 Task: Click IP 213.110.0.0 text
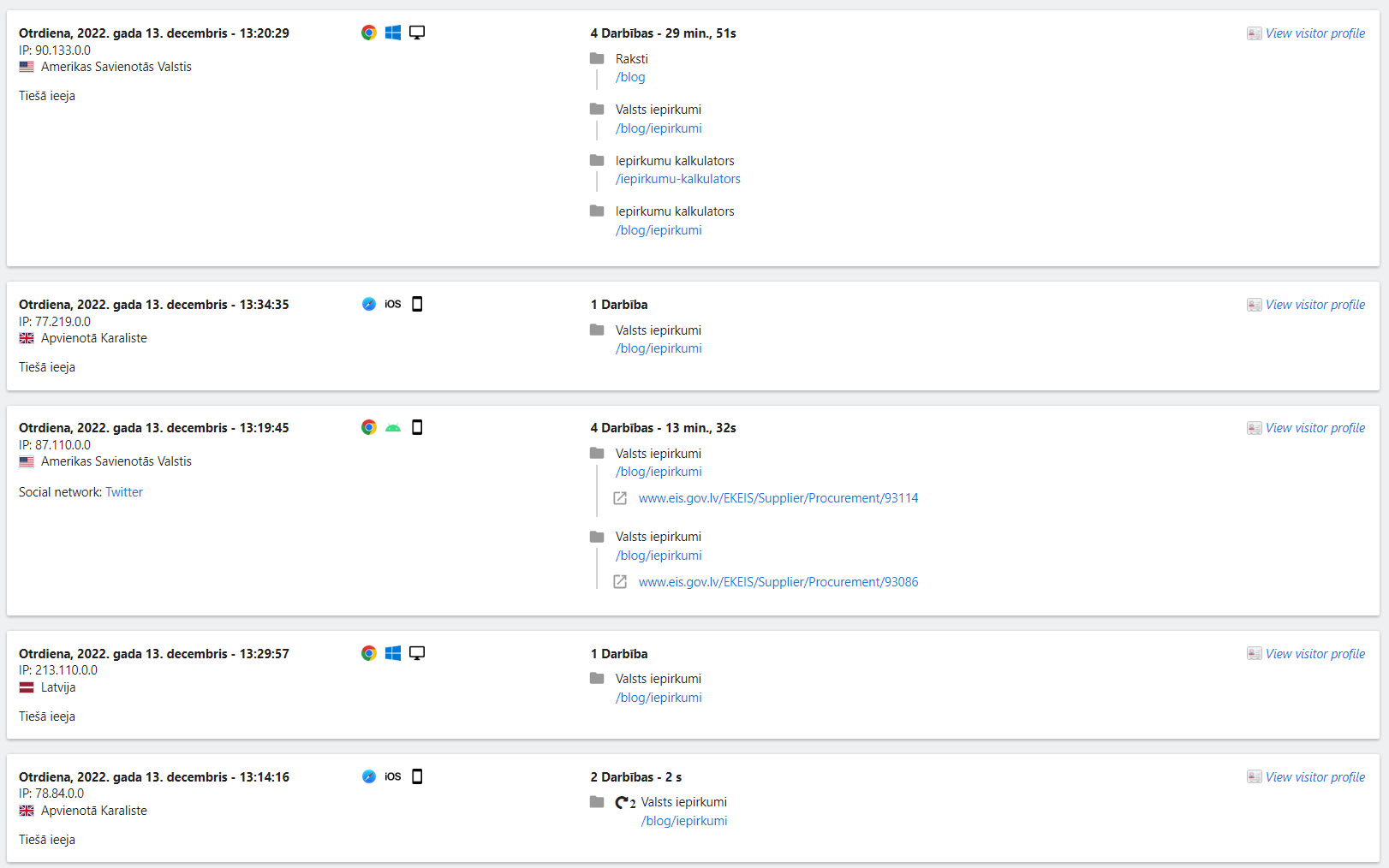[58, 670]
